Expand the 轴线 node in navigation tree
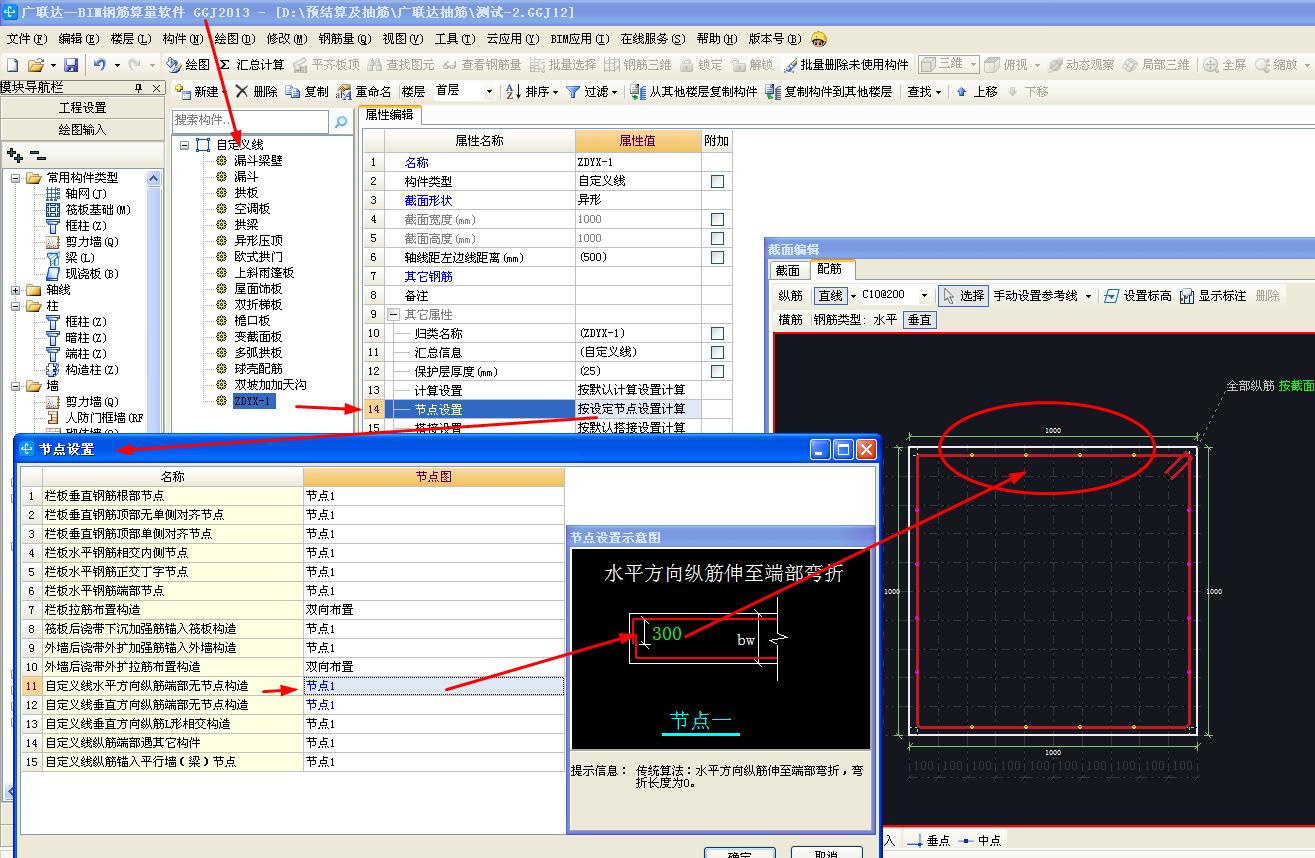 16,290
